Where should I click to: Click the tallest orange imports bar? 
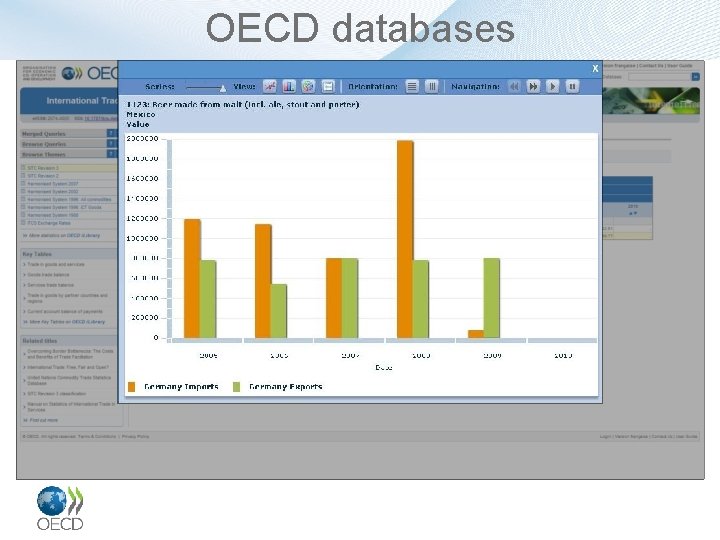click(x=405, y=239)
